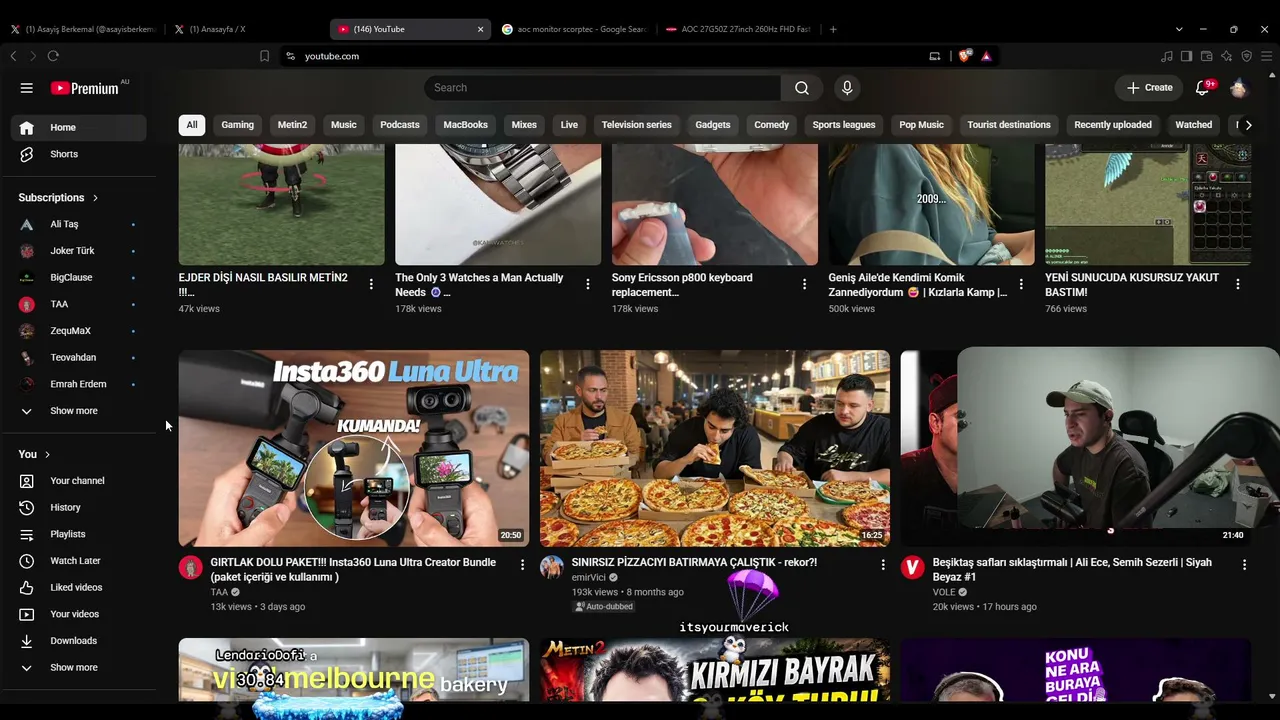This screenshot has height=720, width=1280.
Task: Open the notifications bell
Action: pos(1203,88)
